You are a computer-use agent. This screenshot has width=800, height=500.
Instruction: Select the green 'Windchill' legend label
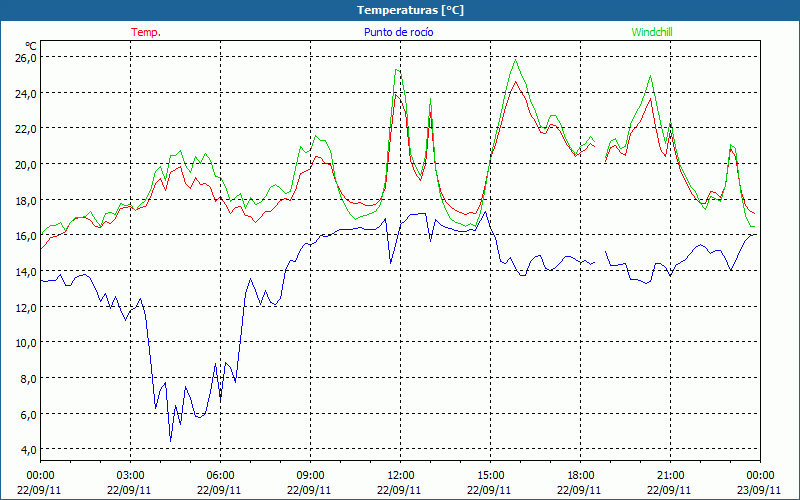[x=652, y=32]
